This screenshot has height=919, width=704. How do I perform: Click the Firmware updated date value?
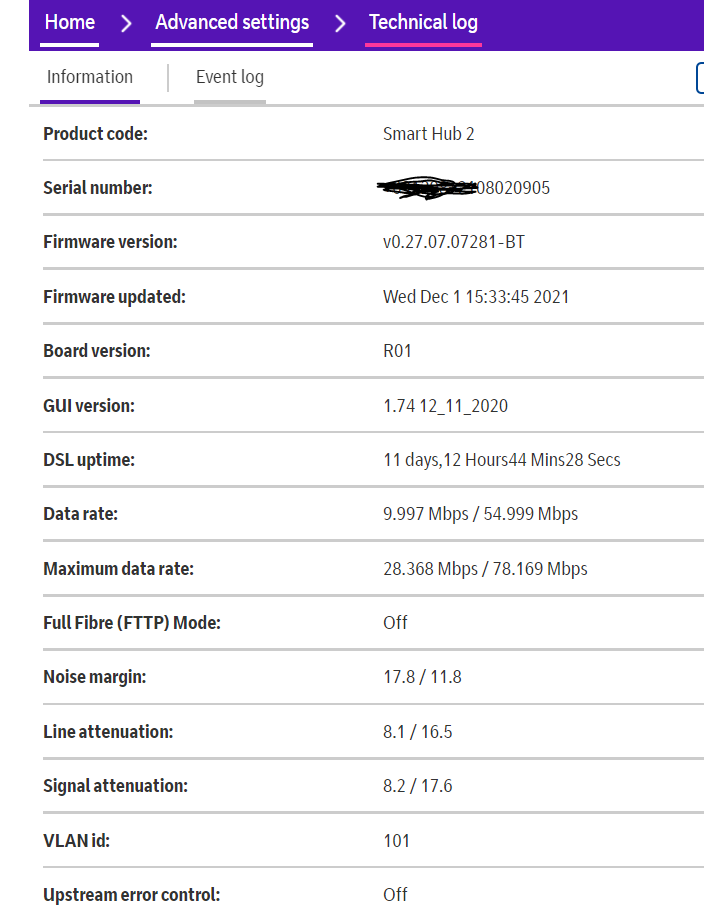[476, 297]
